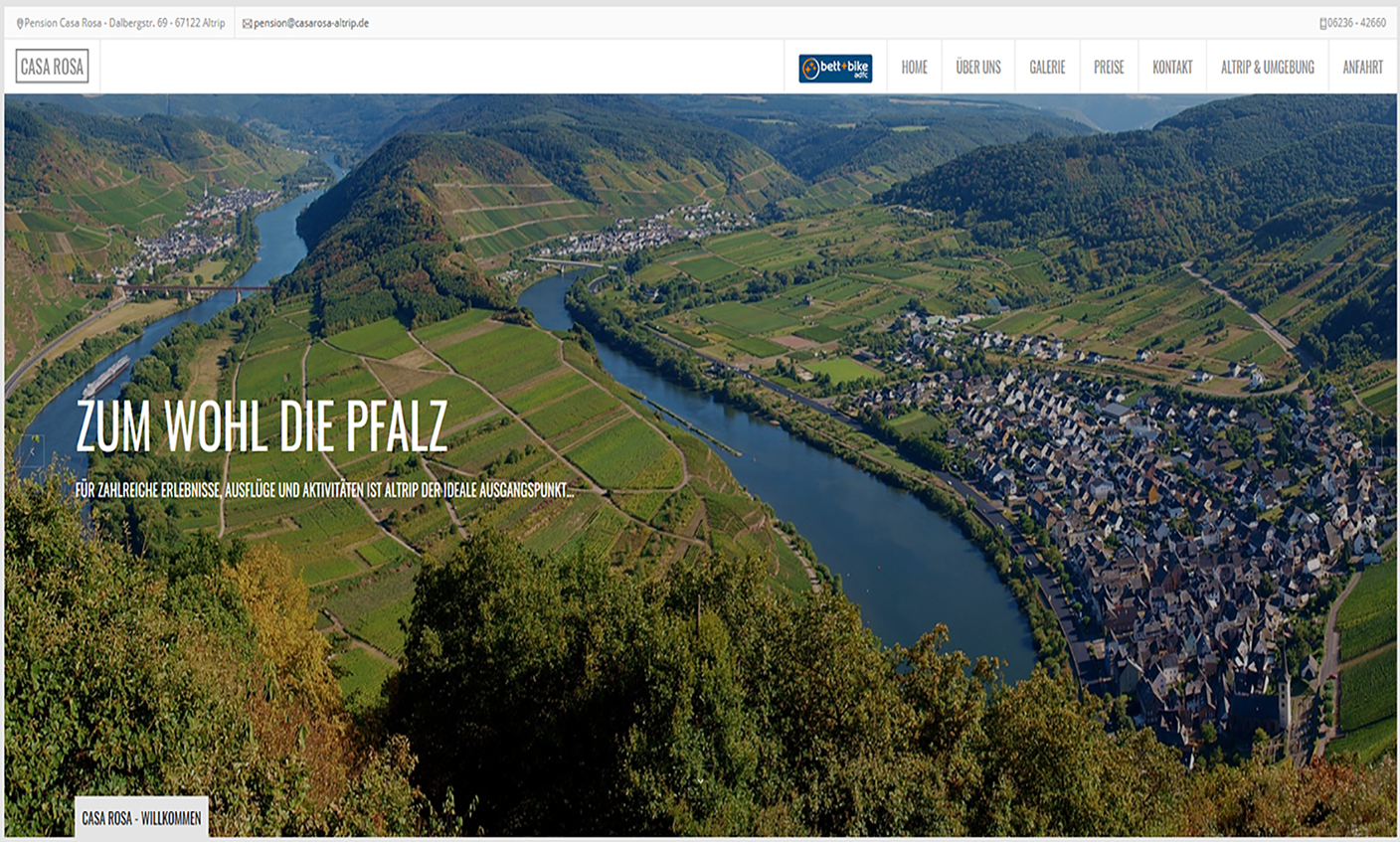Click the phone icon before 06236 - 42660
1400x842 pixels.
(x=1323, y=23)
